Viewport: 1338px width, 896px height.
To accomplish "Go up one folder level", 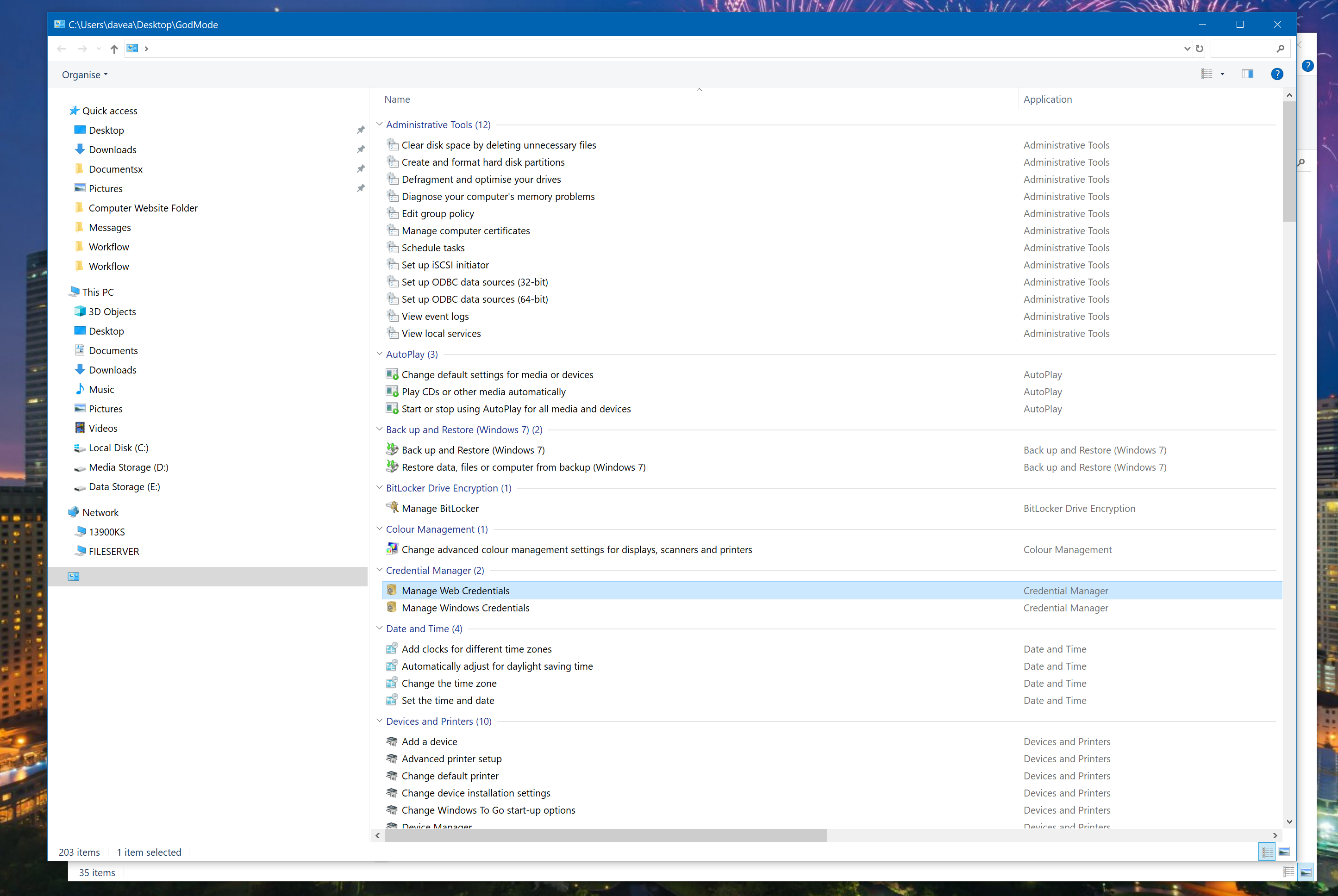I will click(114, 49).
